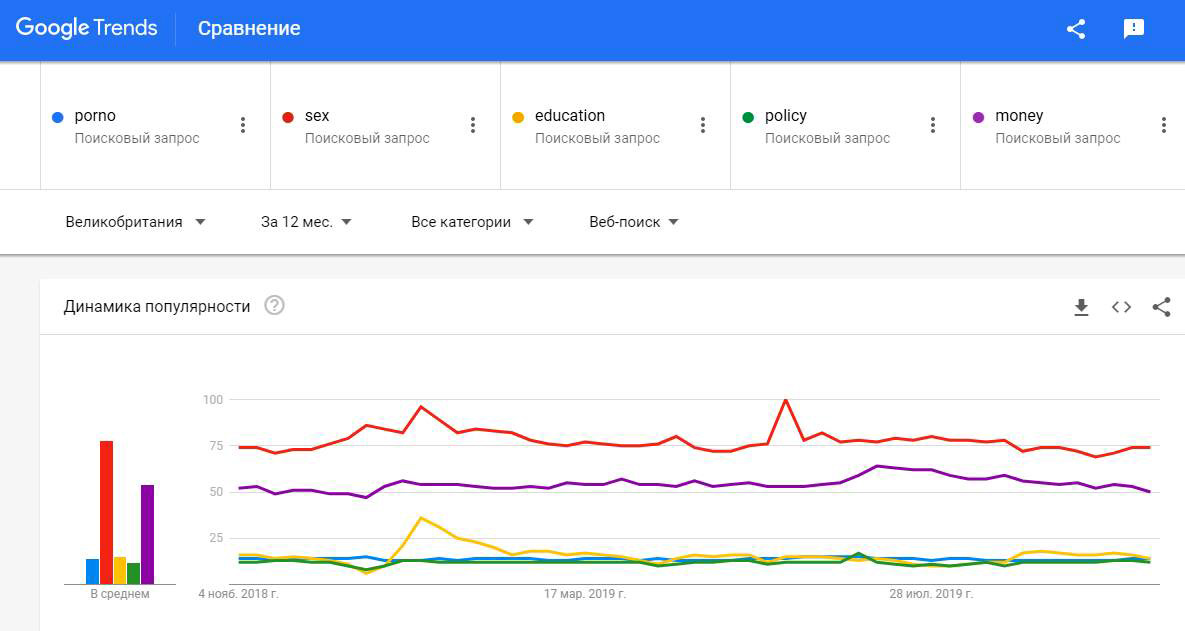1185x631 pixels.
Task: Click the red sex average bar
Action: (106, 512)
